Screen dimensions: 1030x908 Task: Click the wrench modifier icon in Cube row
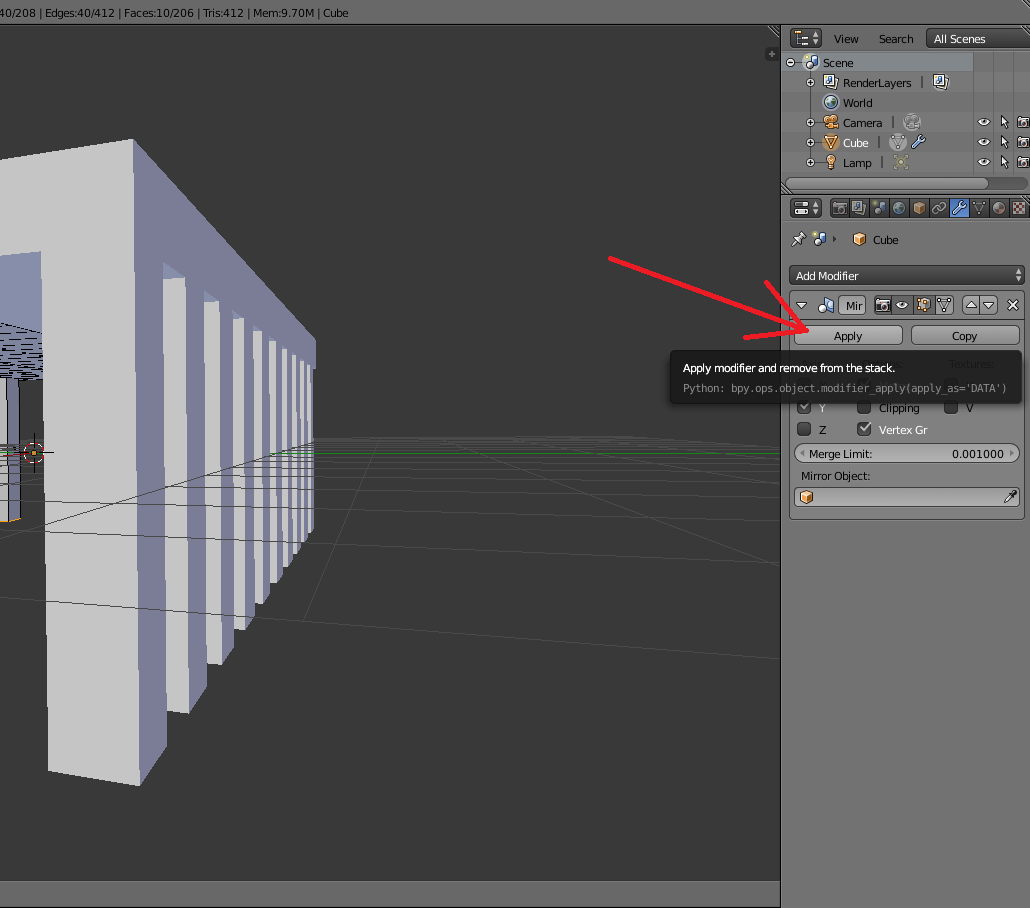coord(919,142)
